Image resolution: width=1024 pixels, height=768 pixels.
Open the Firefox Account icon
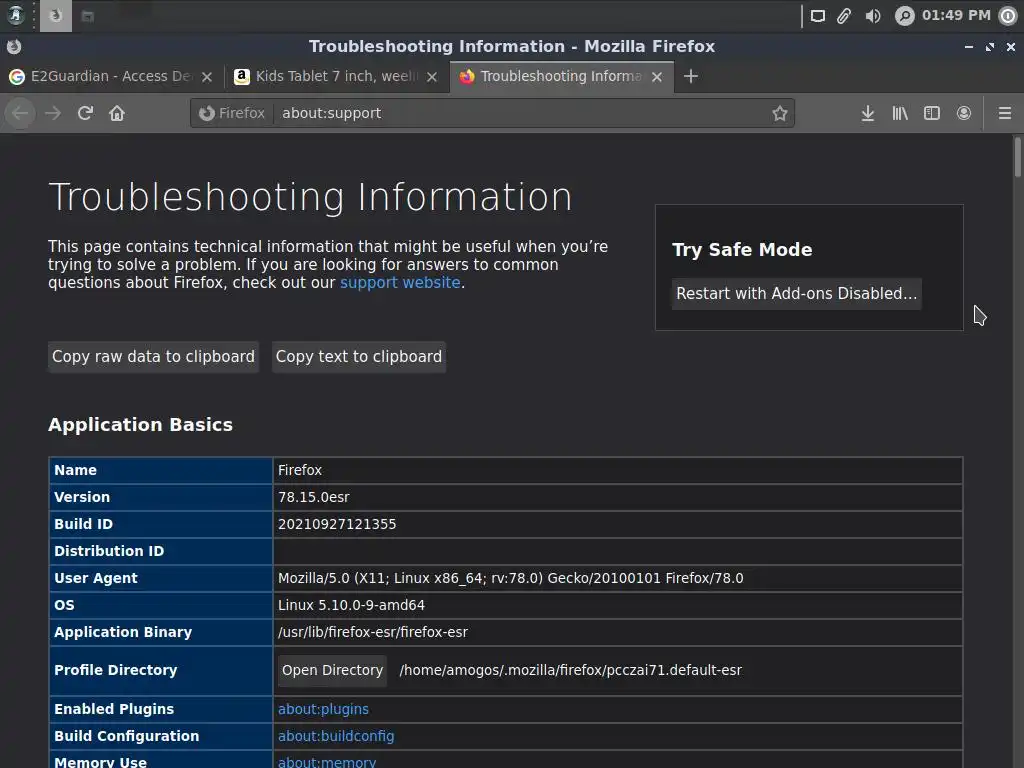click(x=964, y=113)
